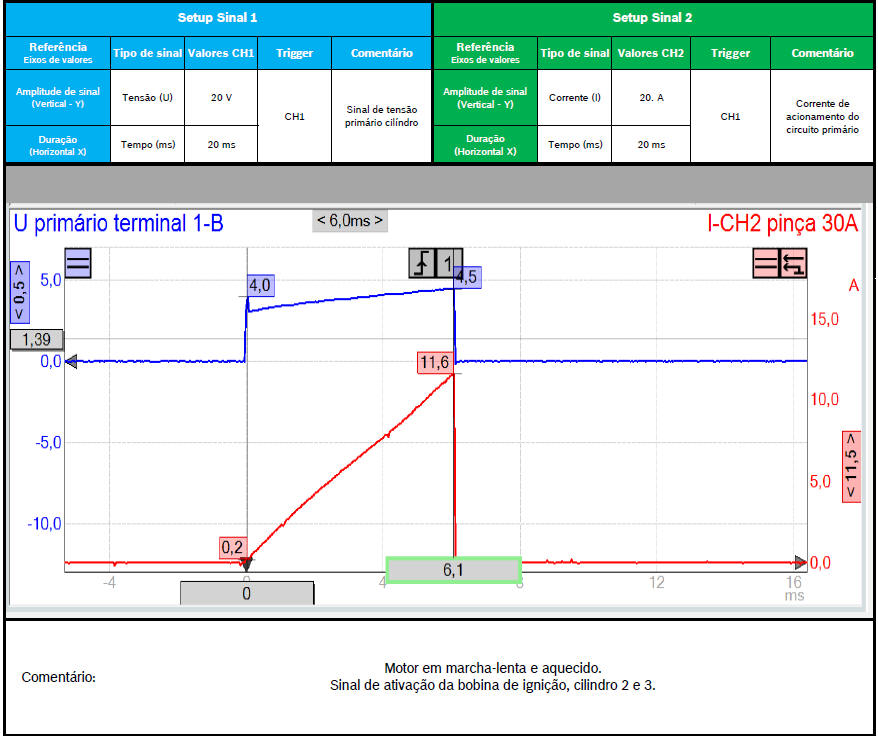The height and width of the screenshot is (736, 878).
Task: Select the Setup Sinal 1 header
Action: coord(217,18)
